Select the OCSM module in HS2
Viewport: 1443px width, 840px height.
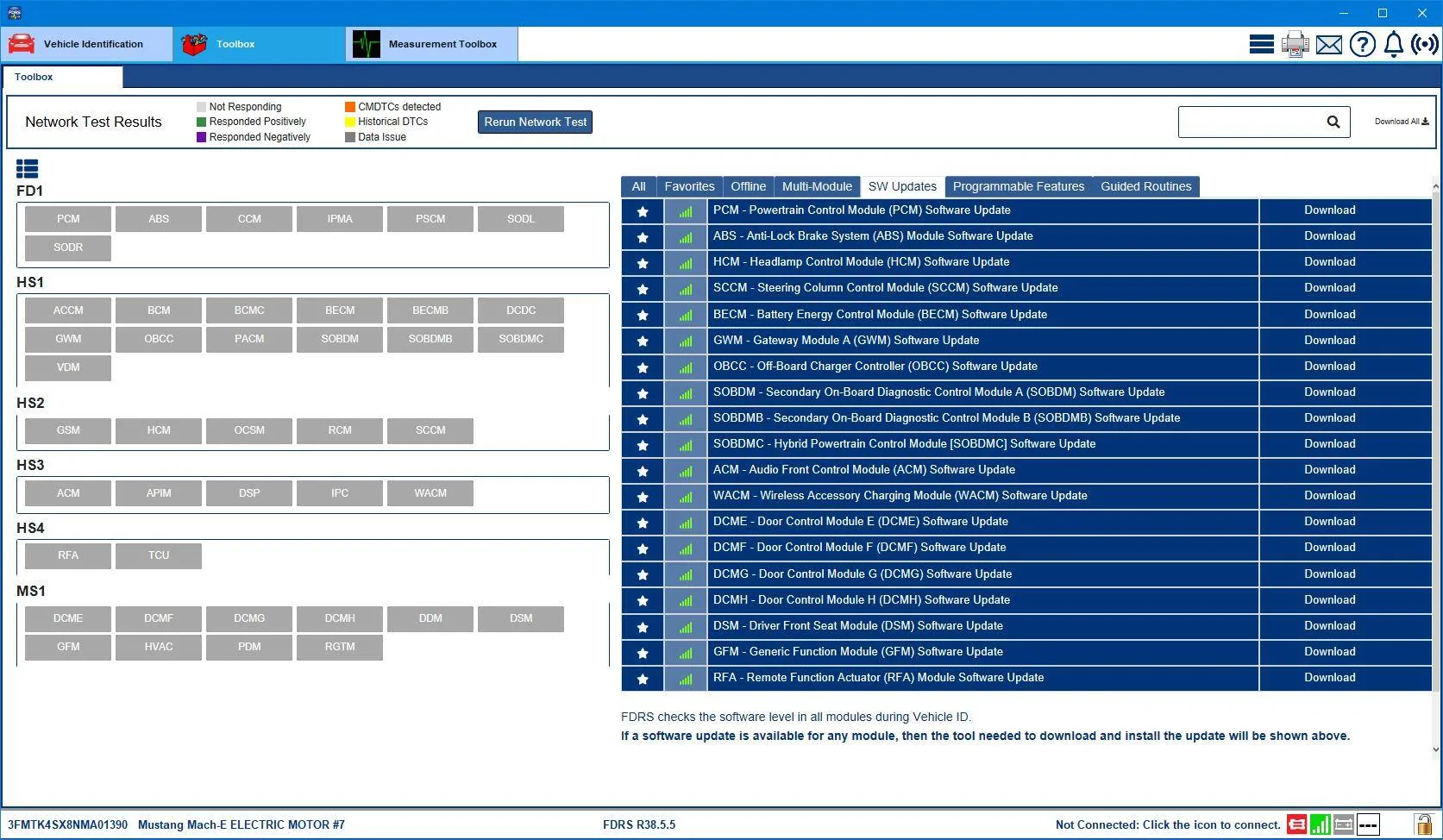pyautogui.click(x=249, y=430)
